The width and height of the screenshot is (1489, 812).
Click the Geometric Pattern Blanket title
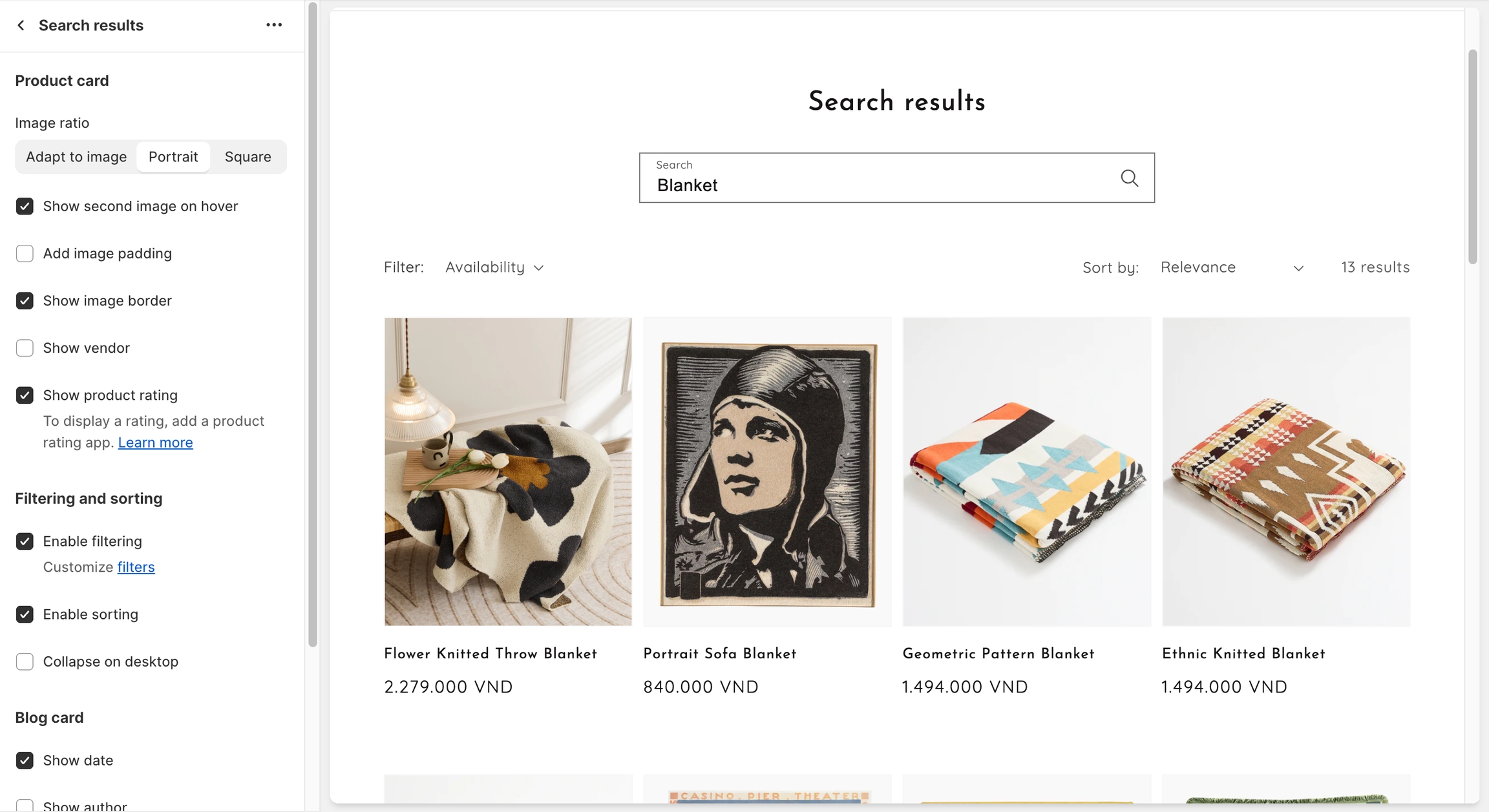click(998, 654)
